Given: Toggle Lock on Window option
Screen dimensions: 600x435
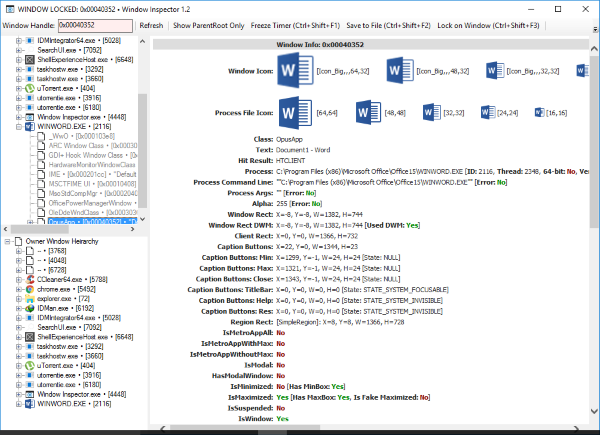Looking at the screenshot, I should click(x=488, y=26).
